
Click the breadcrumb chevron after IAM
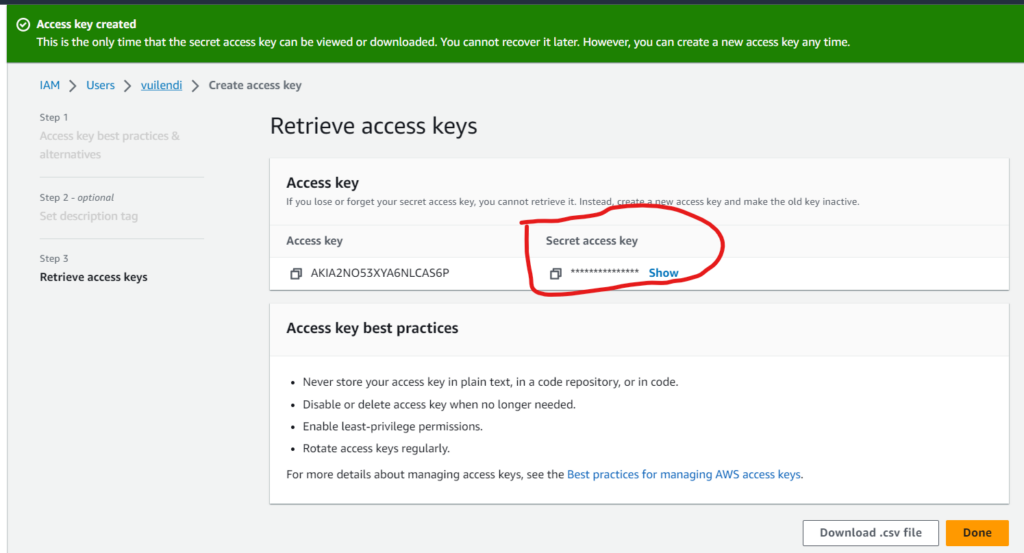coord(73,86)
